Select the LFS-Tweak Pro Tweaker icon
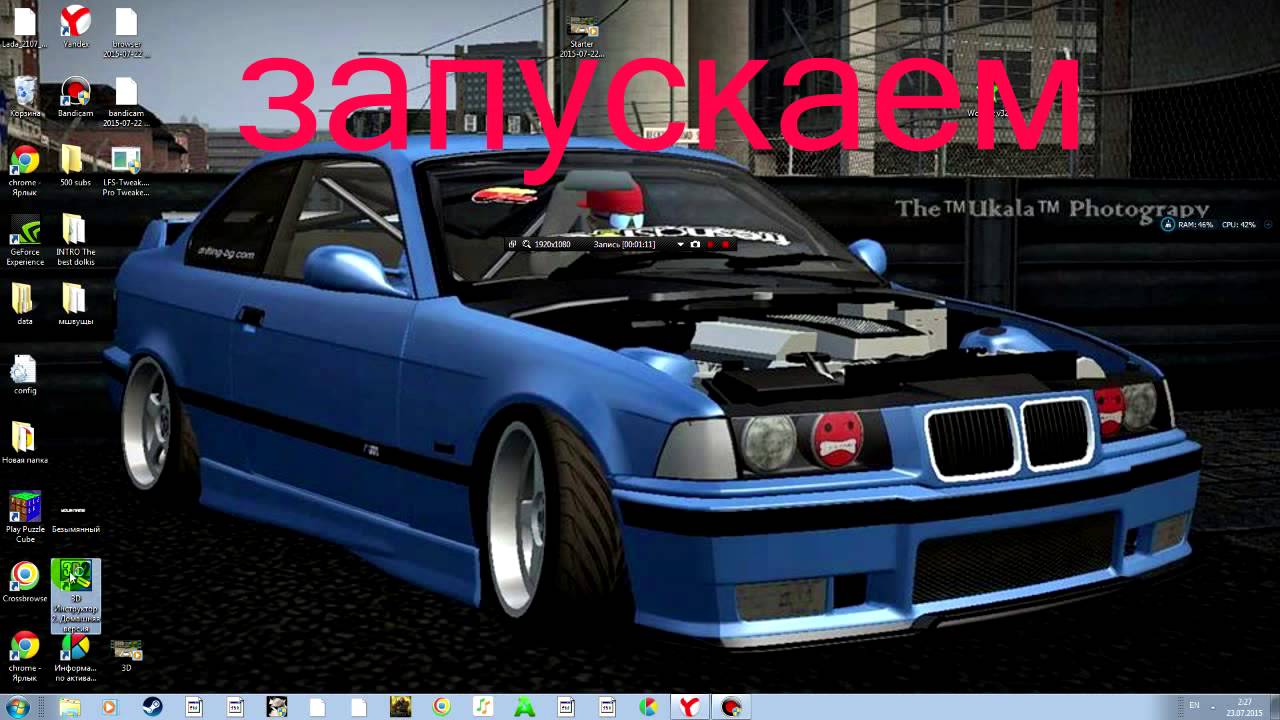 click(126, 171)
